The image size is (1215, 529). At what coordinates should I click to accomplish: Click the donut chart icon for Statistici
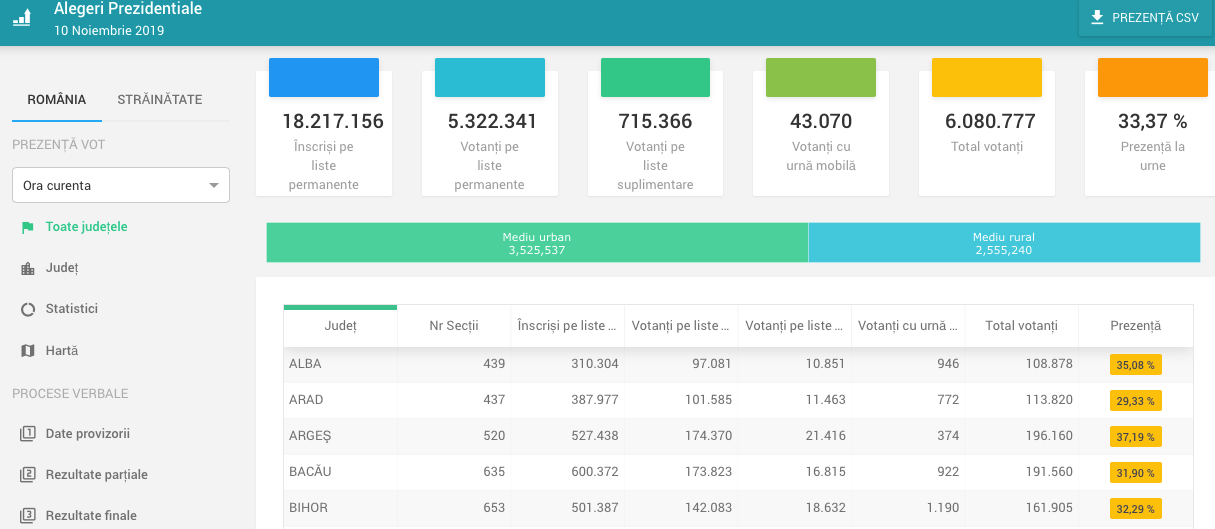[28, 310]
